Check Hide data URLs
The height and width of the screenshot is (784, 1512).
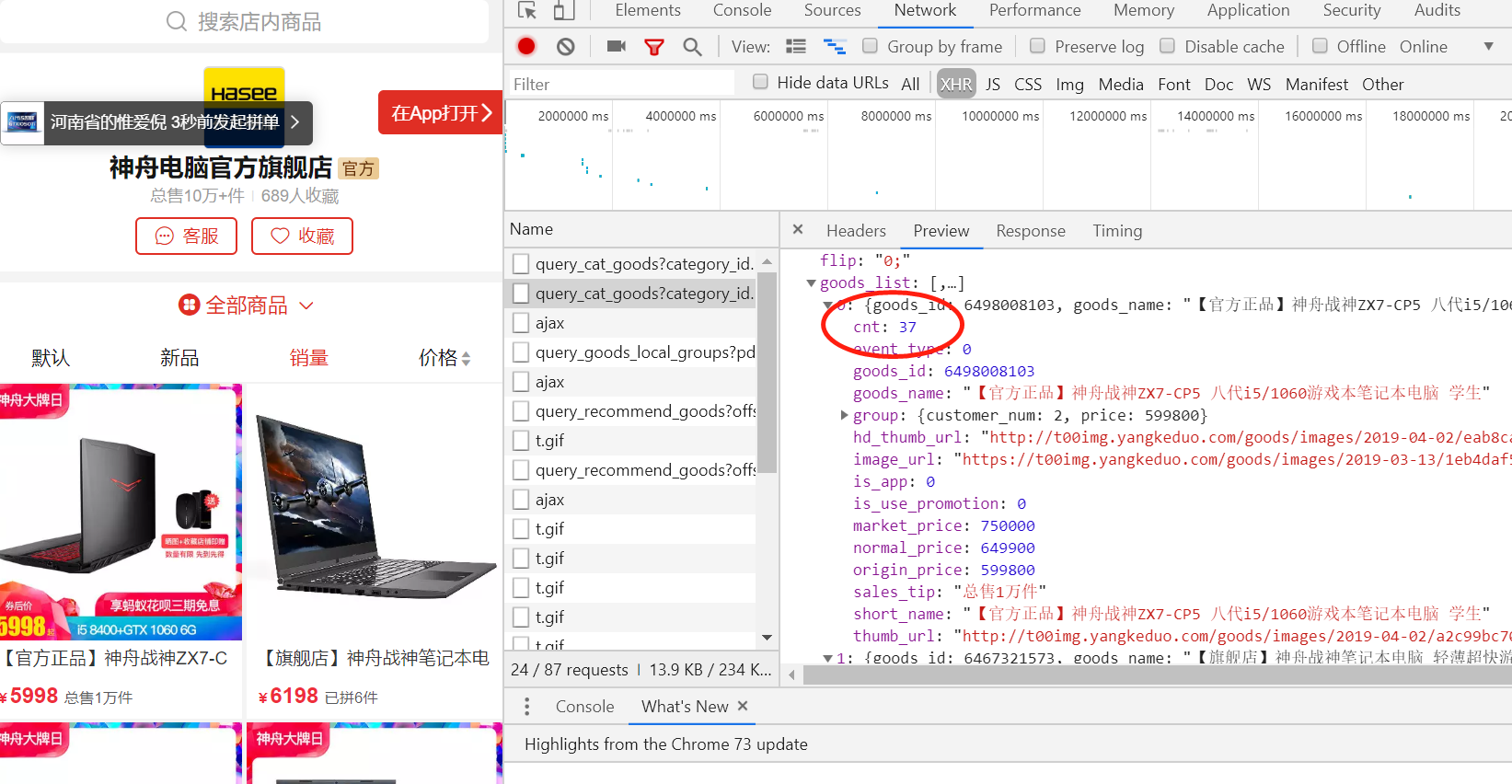[x=760, y=81]
